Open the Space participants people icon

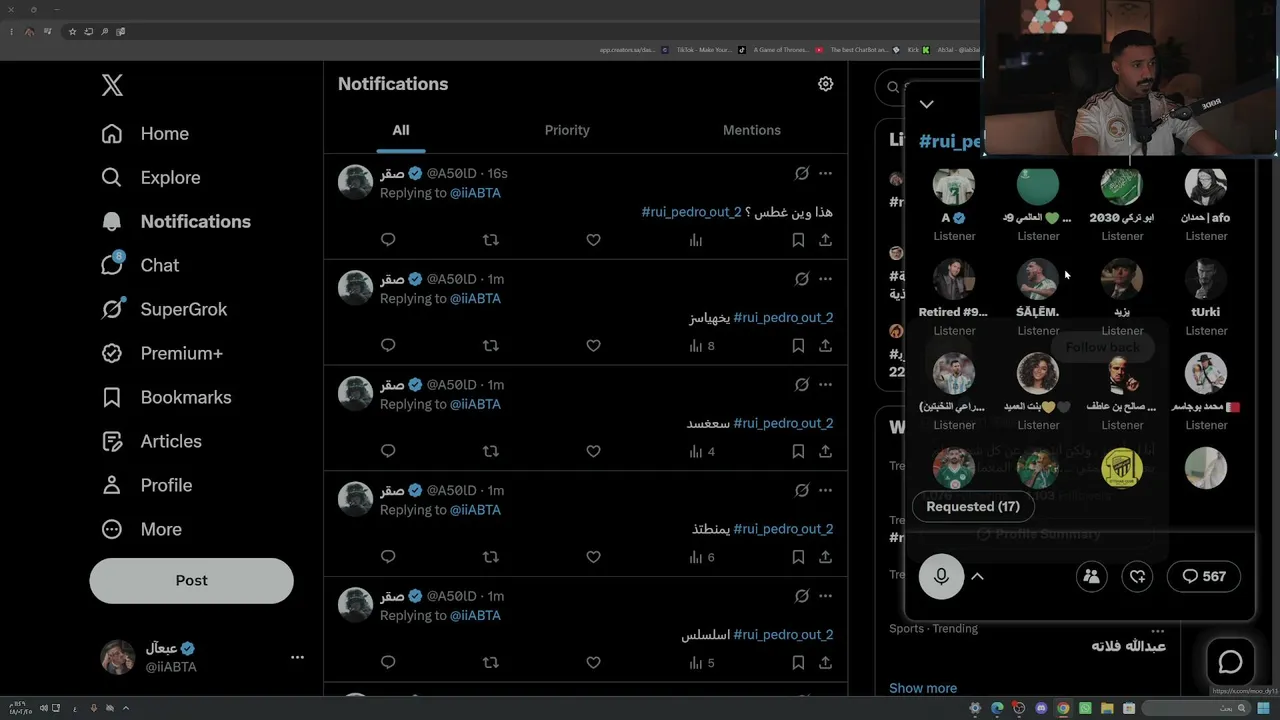[1091, 576]
